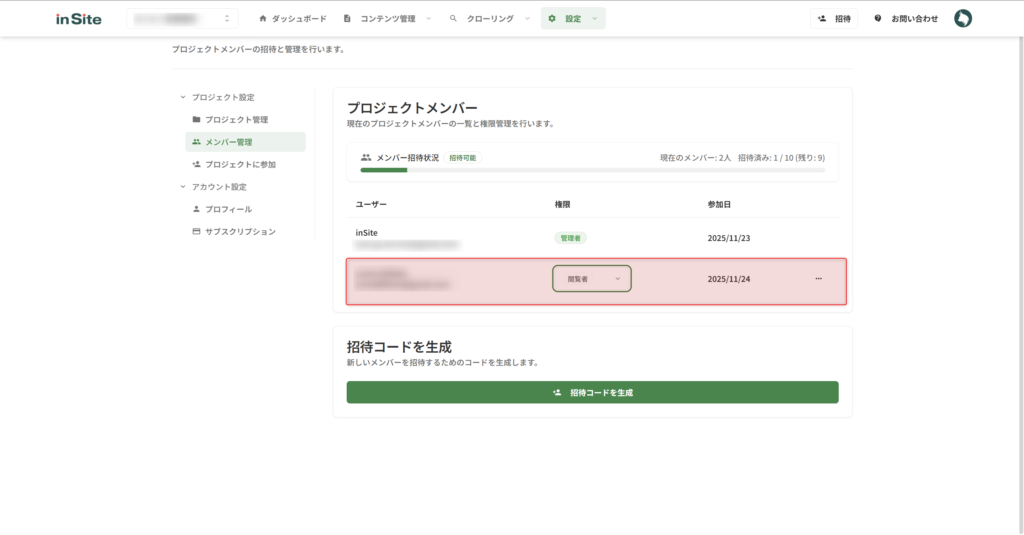The width and height of the screenshot is (1024, 535).
Task: Select メンバー管理 in sidebar
Action: (246, 142)
